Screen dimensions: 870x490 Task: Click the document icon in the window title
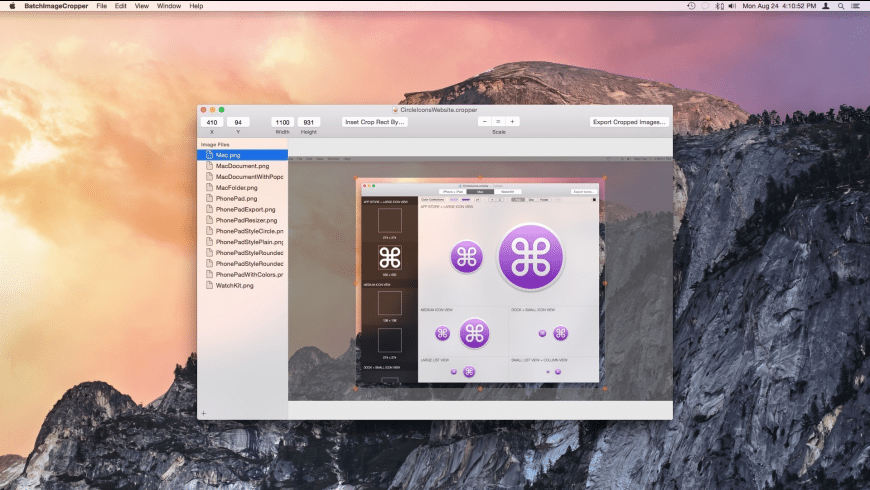coord(393,108)
